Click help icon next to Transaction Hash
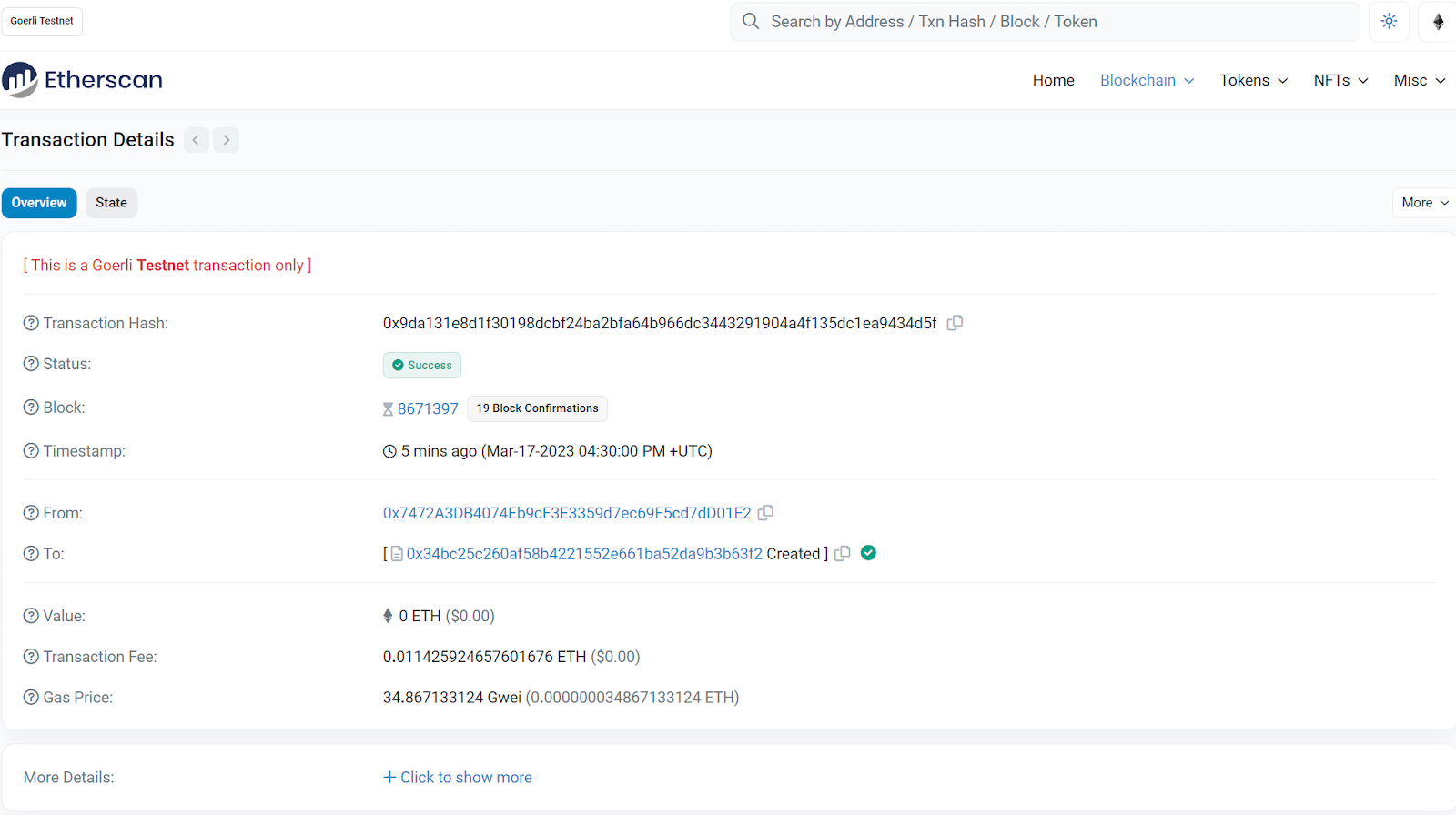The height and width of the screenshot is (815, 1456). [31, 323]
